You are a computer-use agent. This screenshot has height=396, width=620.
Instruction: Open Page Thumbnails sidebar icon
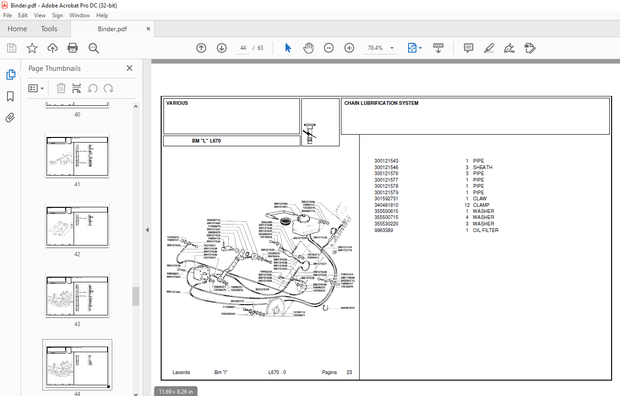click(10, 75)
